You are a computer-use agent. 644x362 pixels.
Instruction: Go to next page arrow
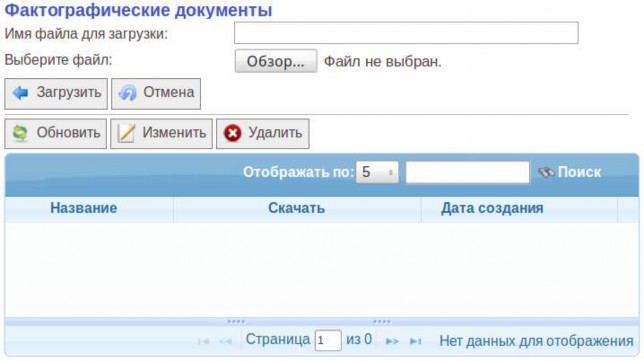pyautogui.click(x=392, y=341)
